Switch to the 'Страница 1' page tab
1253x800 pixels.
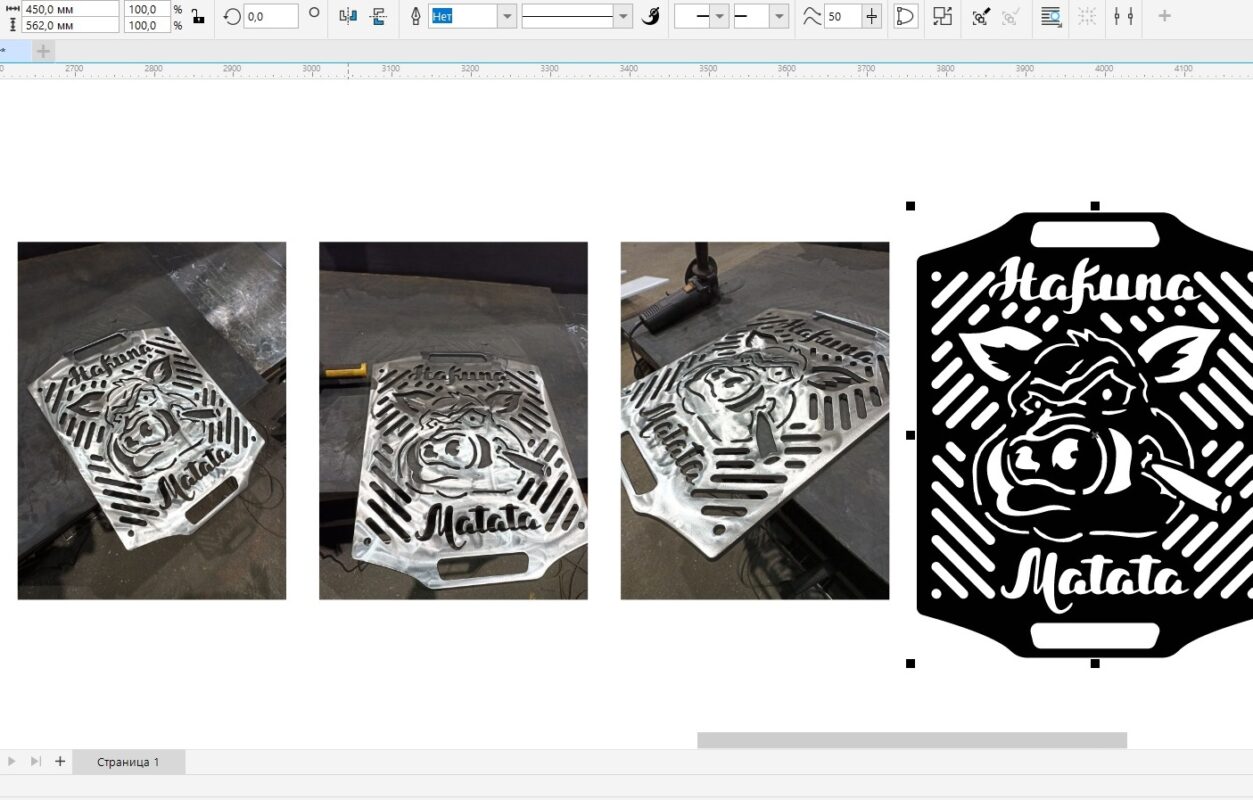click(128, 762)
